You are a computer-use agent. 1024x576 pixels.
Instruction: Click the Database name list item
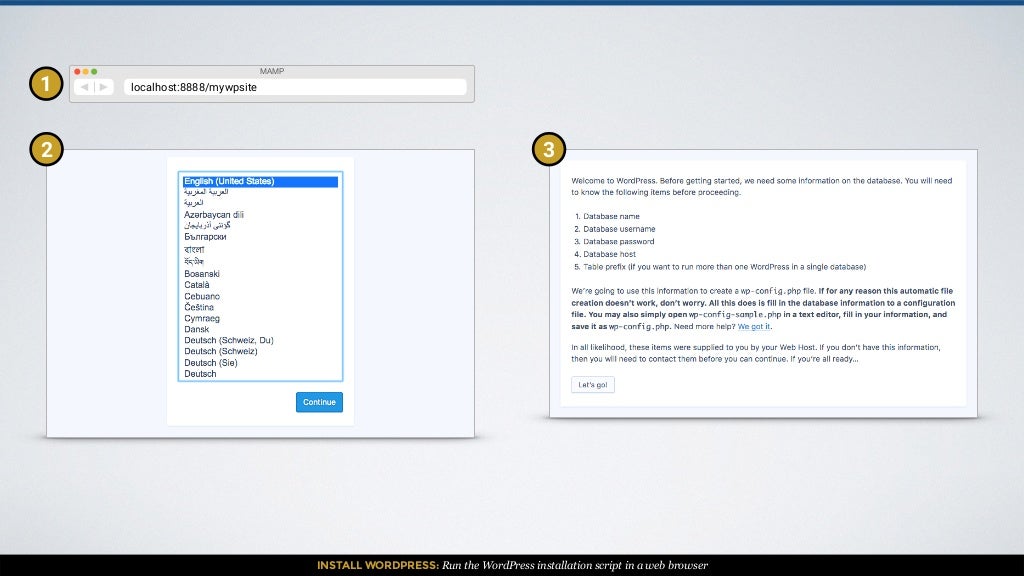tap(611, 216)
